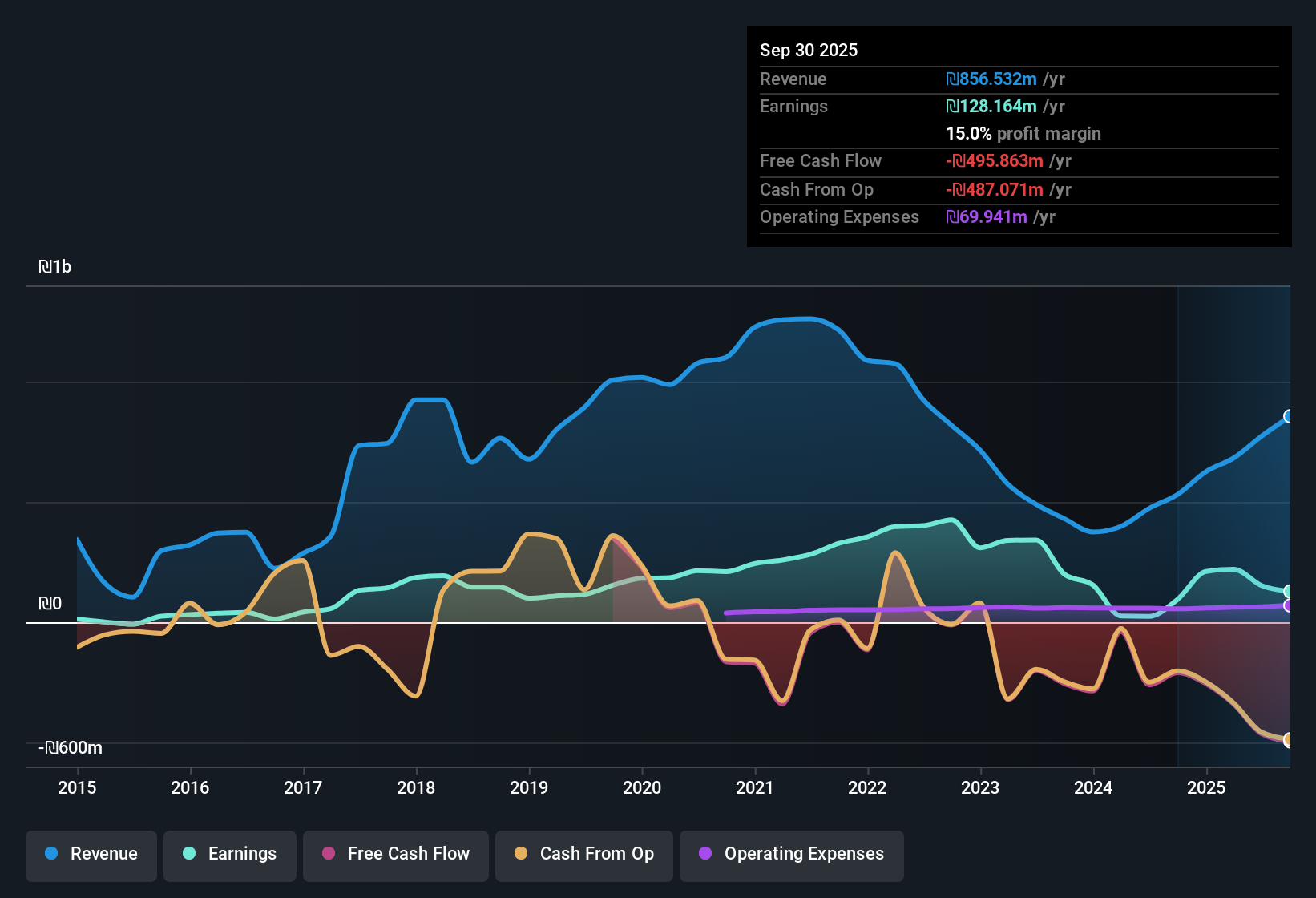Expand the Earnings row in the tooltip
1316x898 pixels.
(x=1018, y=107)
